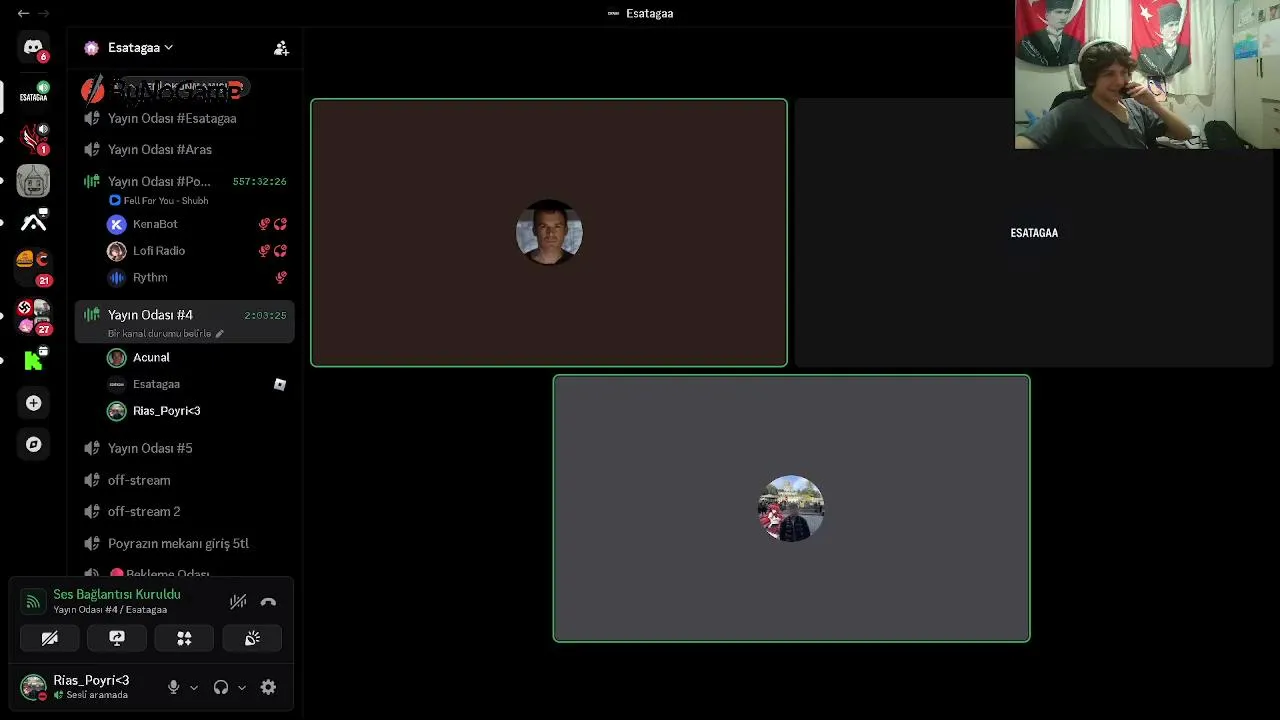Open Acunal user in voice list
1280x720 pixels.
(x=151, y=357)
